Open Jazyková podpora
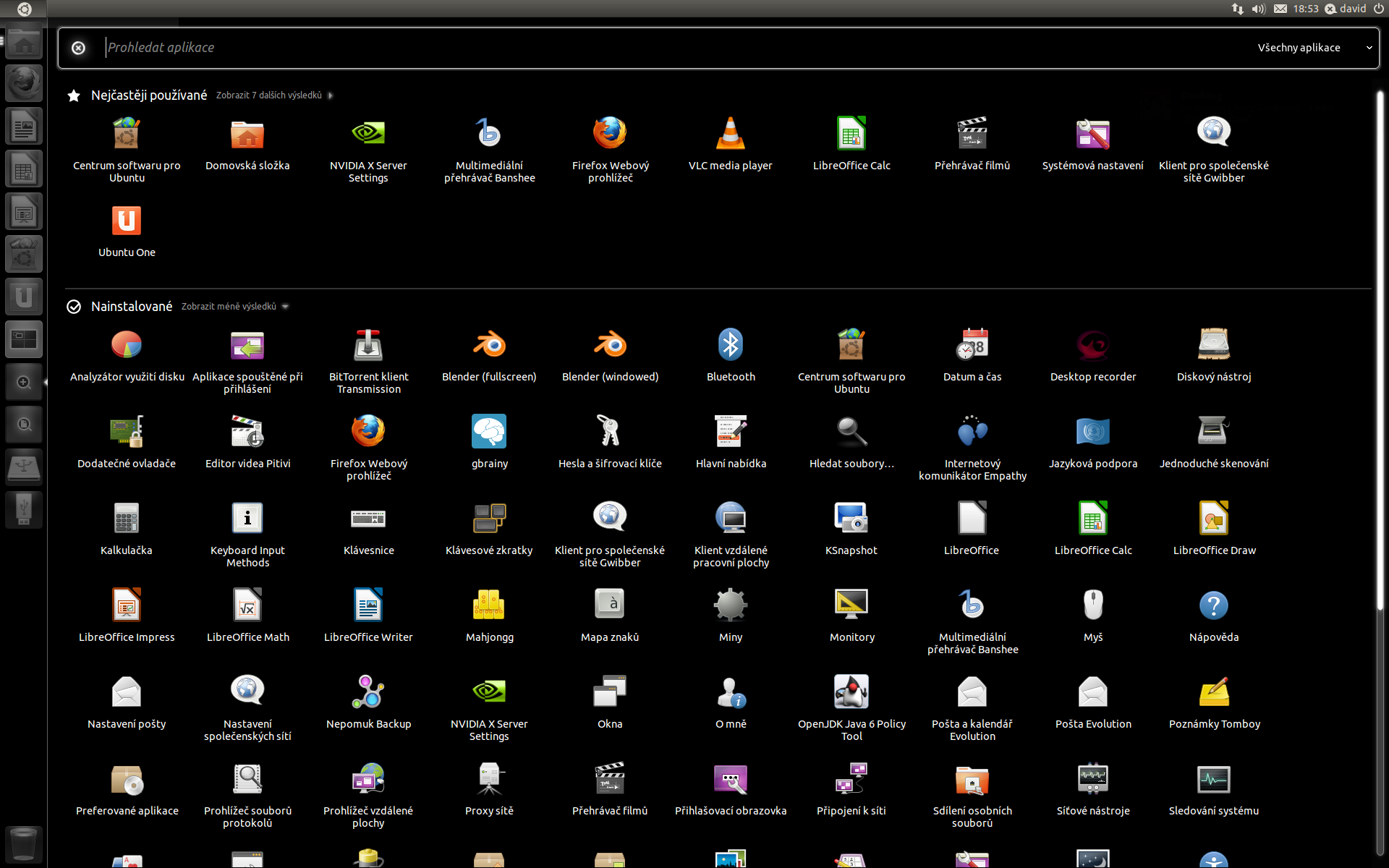1389x868 pixels. coord(1093,441)
